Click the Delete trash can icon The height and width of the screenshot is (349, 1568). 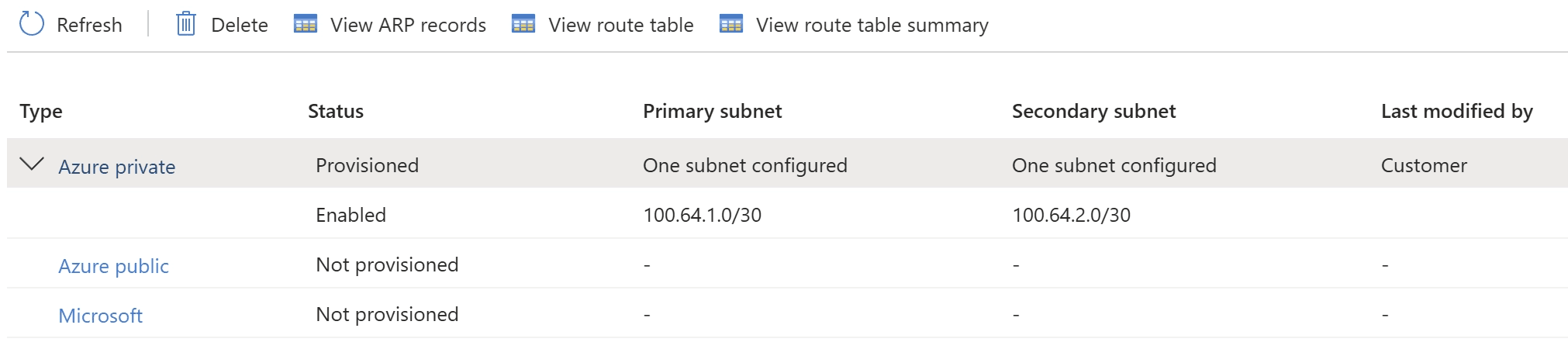186,24
